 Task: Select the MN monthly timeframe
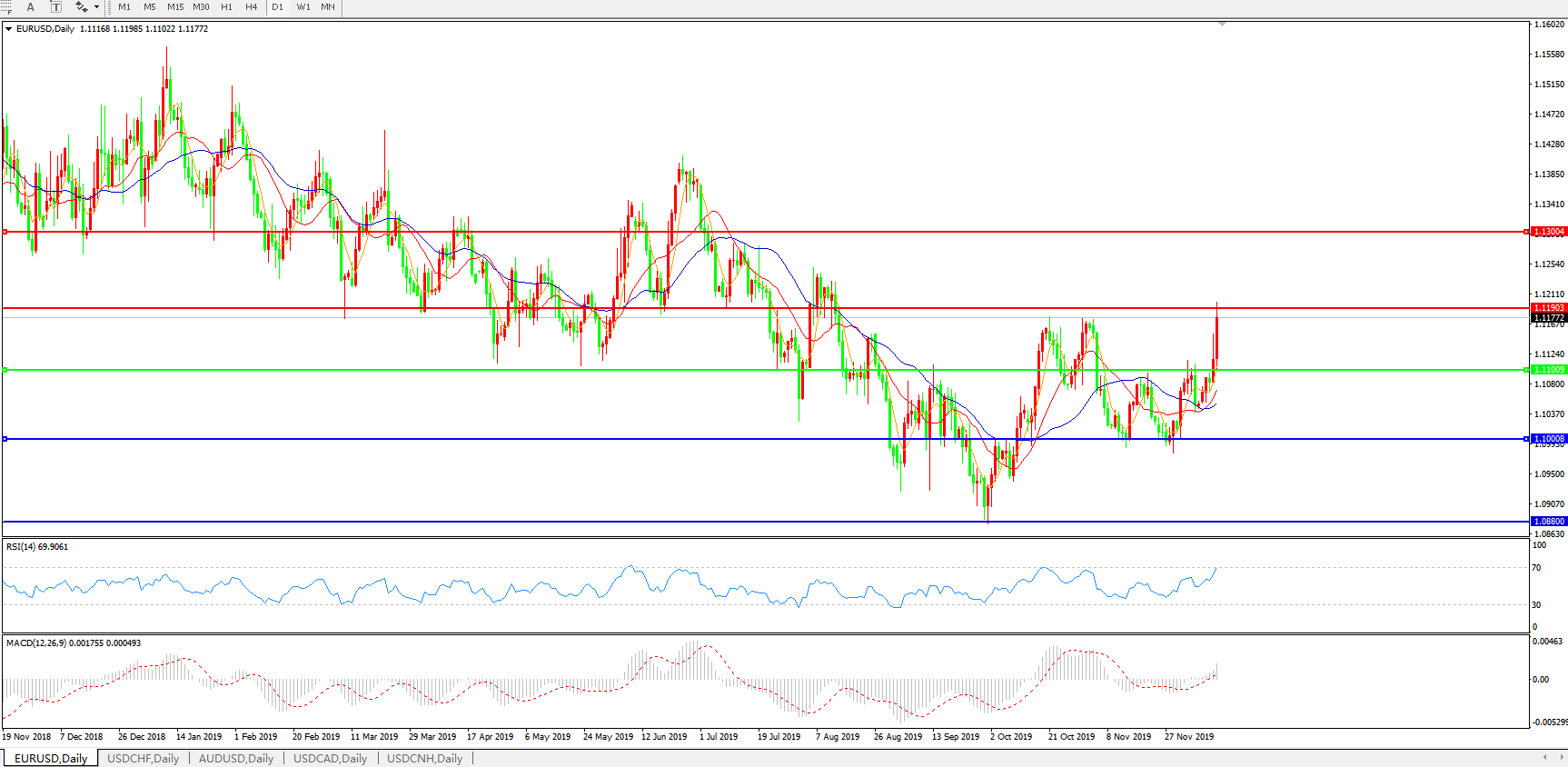coord(328,7)
